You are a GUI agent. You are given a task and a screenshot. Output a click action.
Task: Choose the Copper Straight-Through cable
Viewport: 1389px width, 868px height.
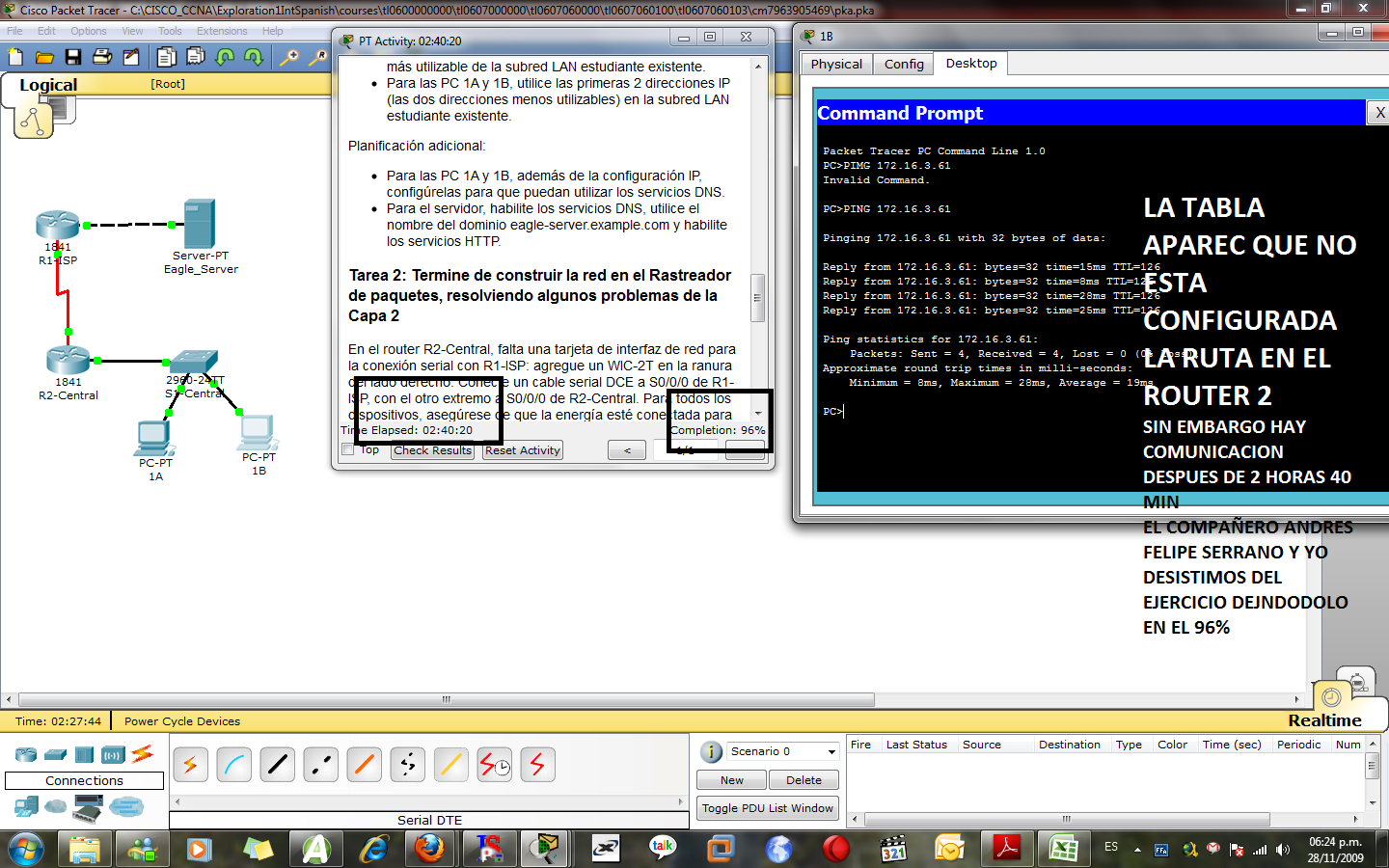[278, 765]
